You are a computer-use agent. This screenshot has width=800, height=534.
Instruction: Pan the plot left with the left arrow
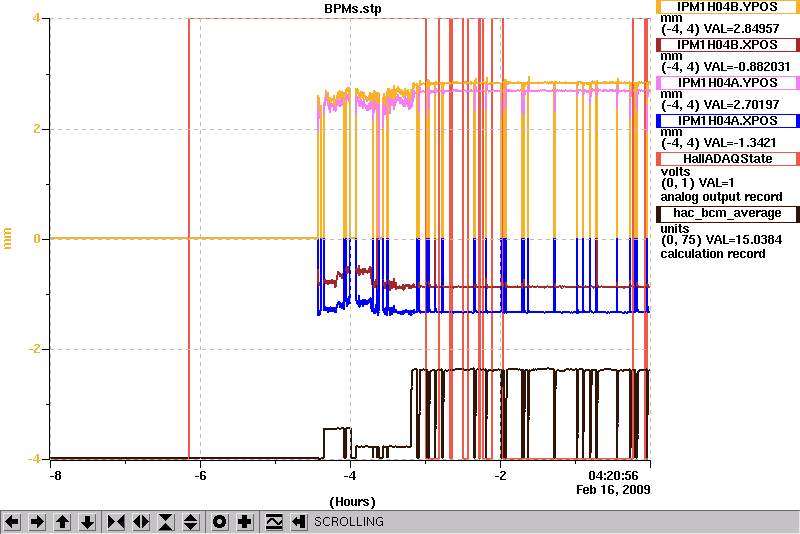12,522
